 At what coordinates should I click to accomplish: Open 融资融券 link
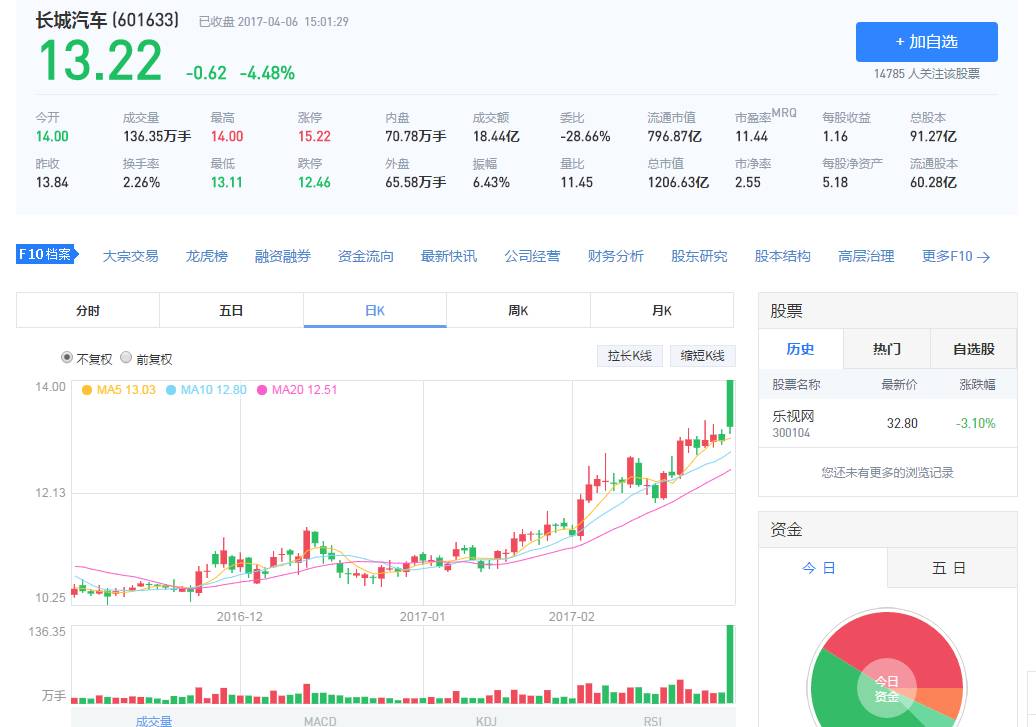pos(283,256)
